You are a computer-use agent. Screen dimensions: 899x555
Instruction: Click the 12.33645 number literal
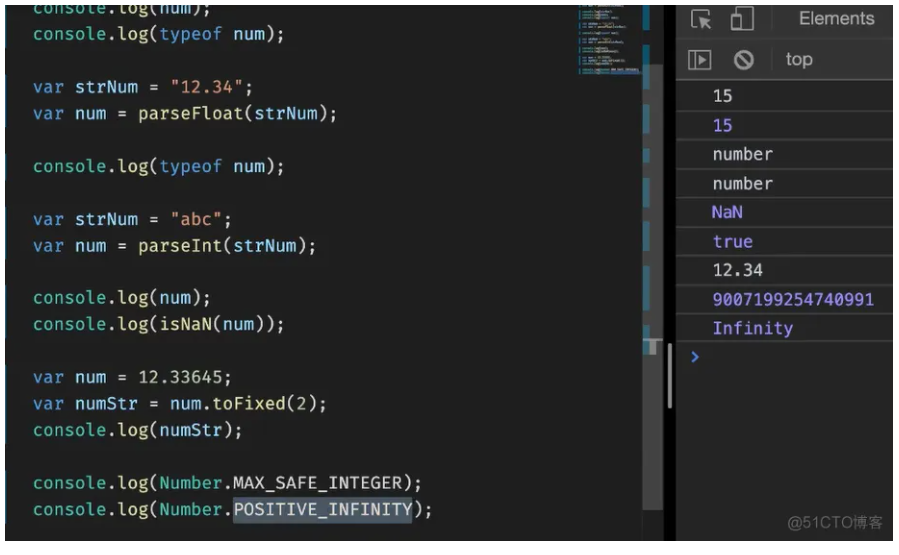180,377
